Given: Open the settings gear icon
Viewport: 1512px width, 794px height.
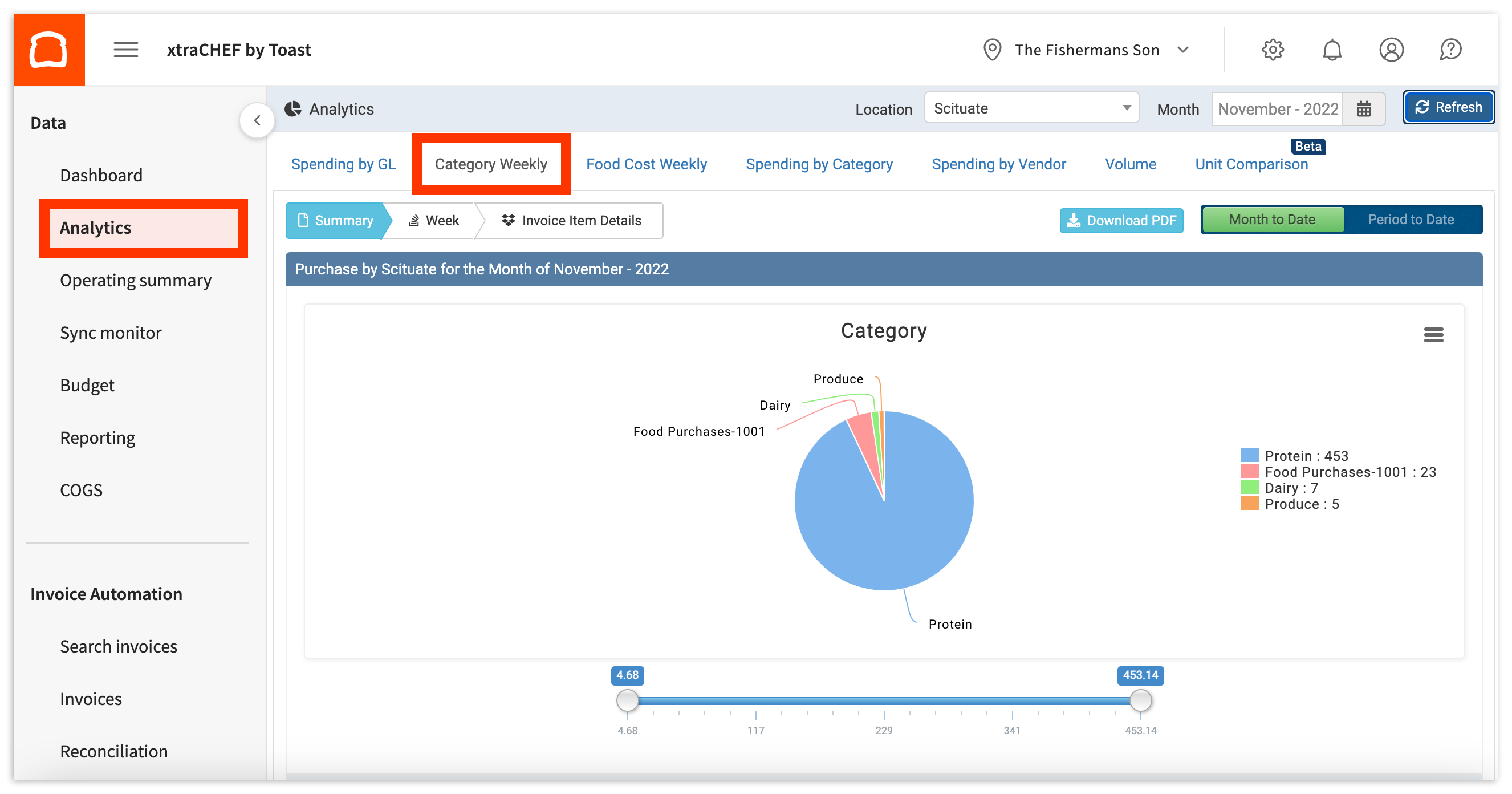Looking at the screenshot, I should tap(1273, 49).
